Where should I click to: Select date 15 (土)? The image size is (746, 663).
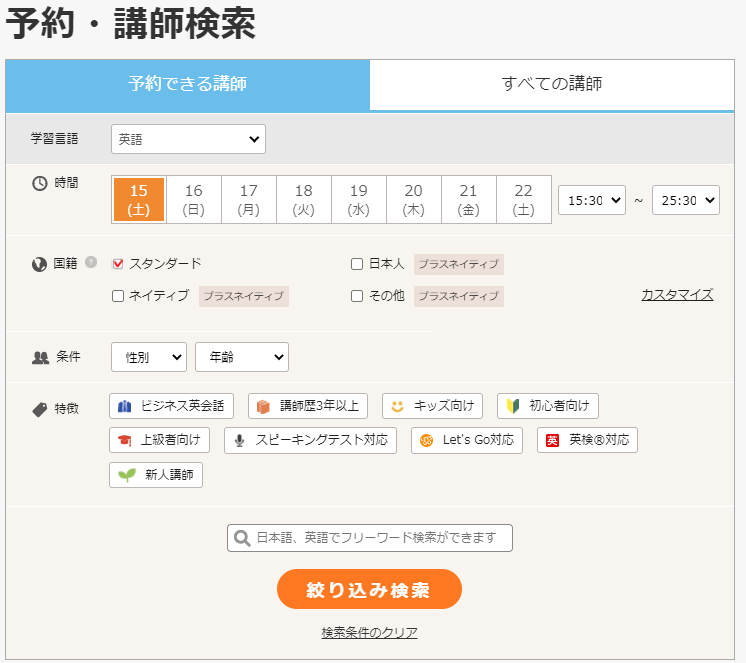point(139,200)
